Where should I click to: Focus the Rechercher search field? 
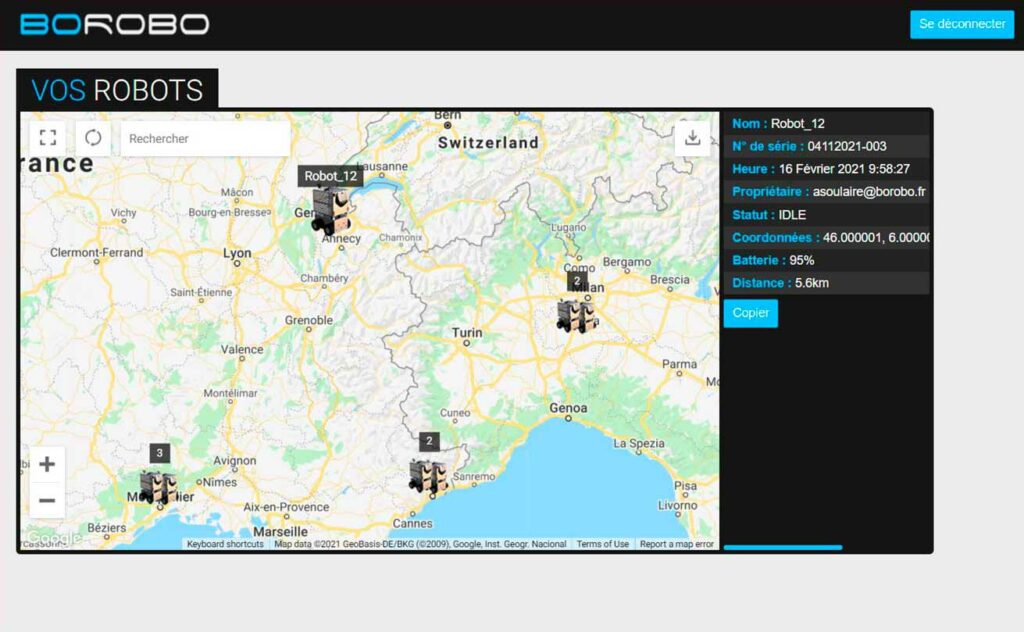click(x=205, y=138)
